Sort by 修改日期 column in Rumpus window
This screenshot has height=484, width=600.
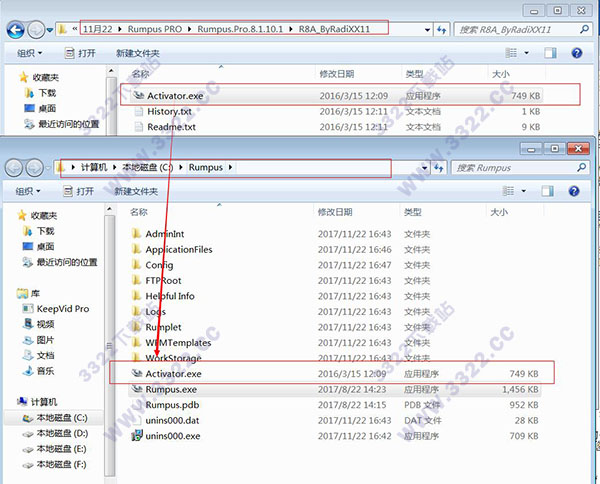point(335,212)
